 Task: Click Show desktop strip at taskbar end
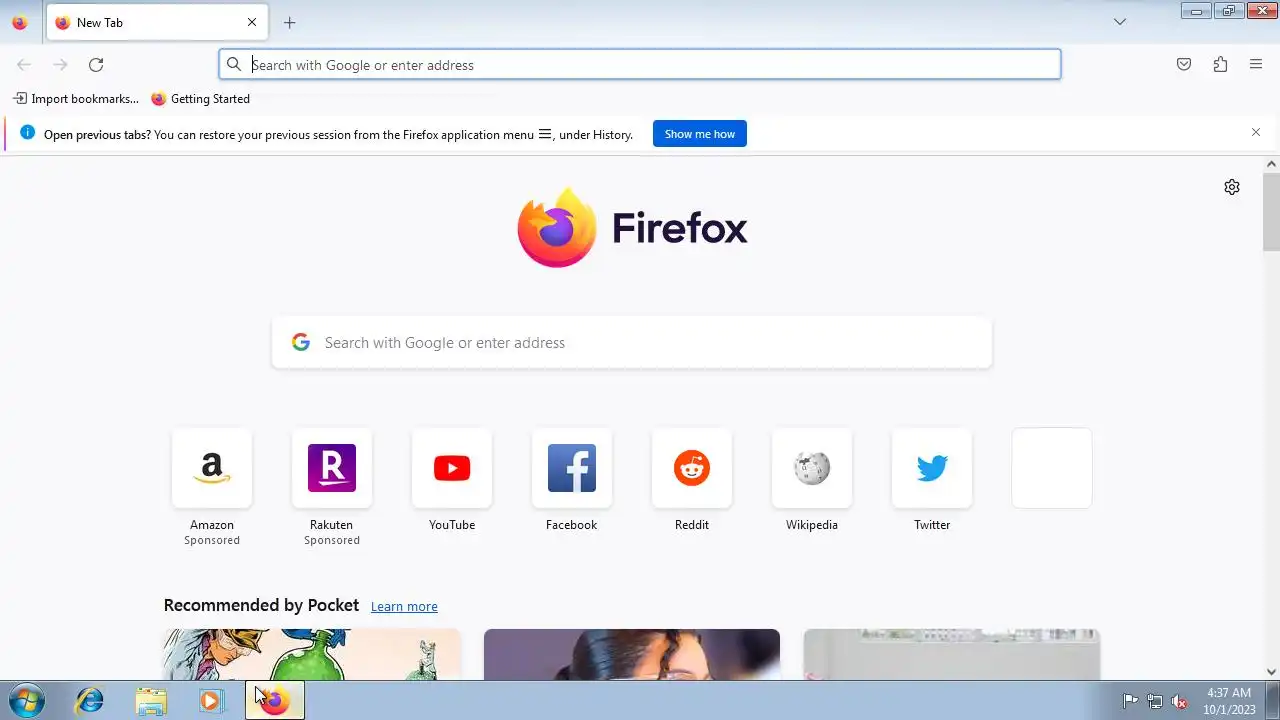1272,701
